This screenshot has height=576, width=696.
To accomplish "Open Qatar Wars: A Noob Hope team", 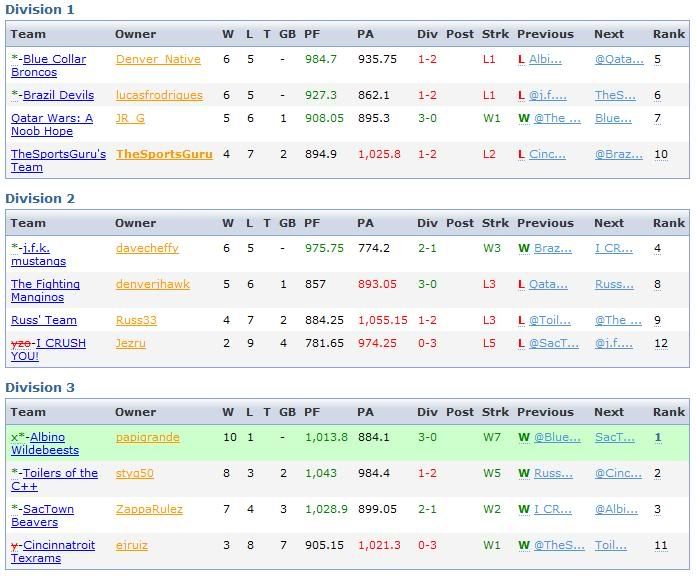I will point(52,125).
